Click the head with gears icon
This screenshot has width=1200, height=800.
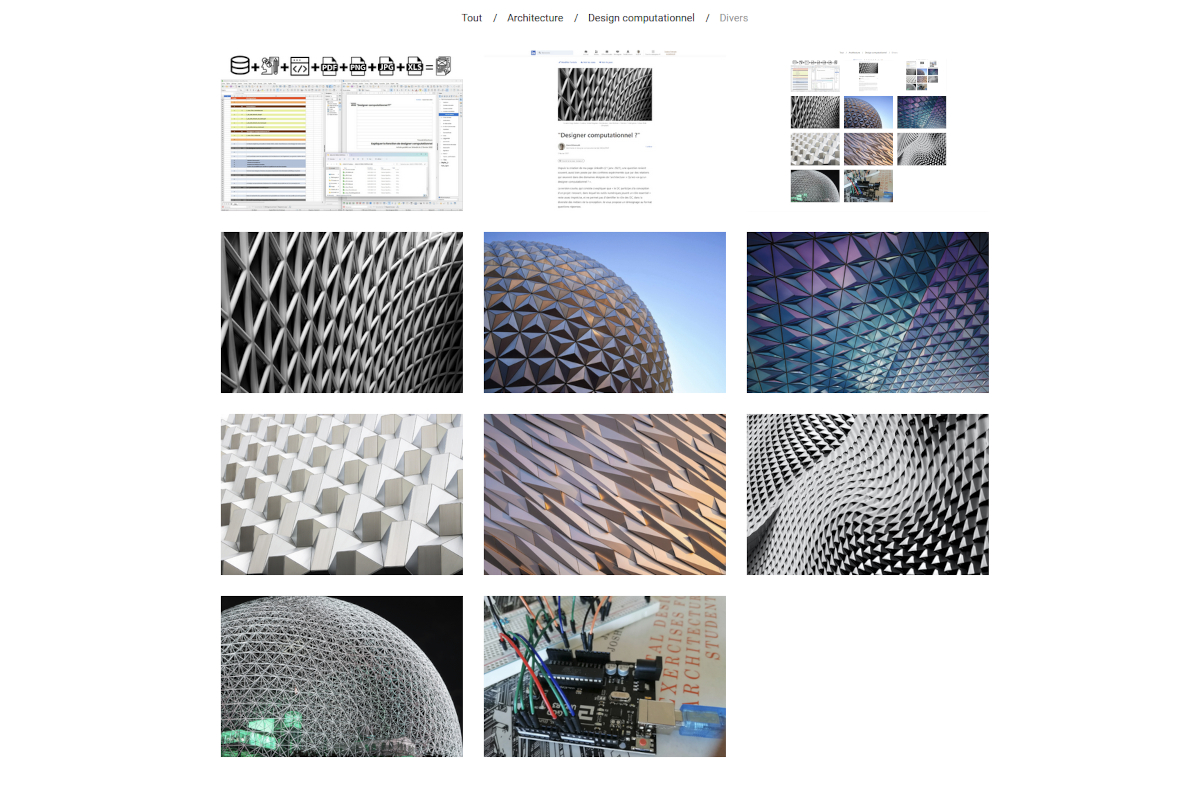tap(269, 67)
